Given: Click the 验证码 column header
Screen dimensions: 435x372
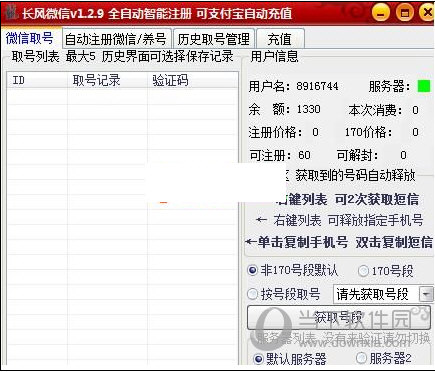Looking at the screenshot, I should tap(193, 80).
